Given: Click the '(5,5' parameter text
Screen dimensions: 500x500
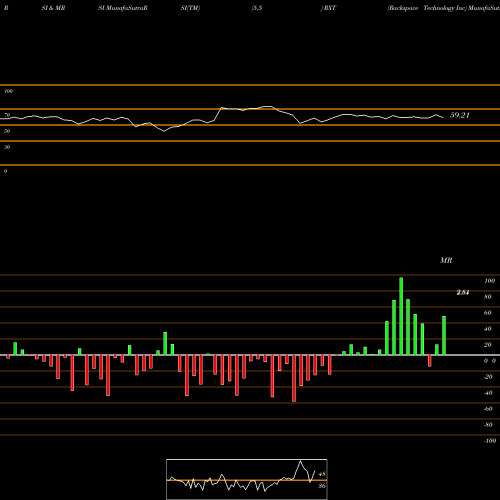Looking at the screenshot, I should [257, 8].
